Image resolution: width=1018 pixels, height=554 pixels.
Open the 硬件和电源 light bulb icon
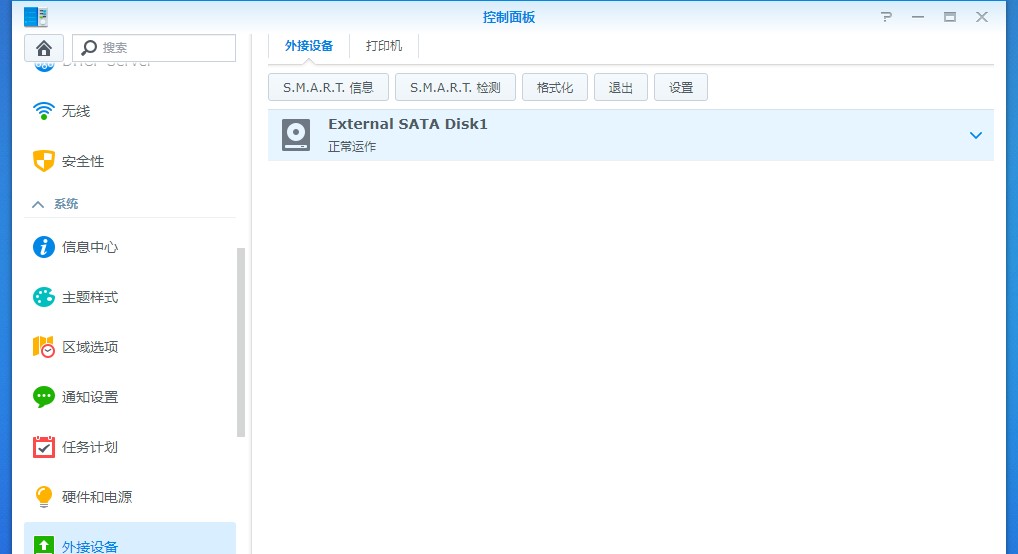pos(43,497)
